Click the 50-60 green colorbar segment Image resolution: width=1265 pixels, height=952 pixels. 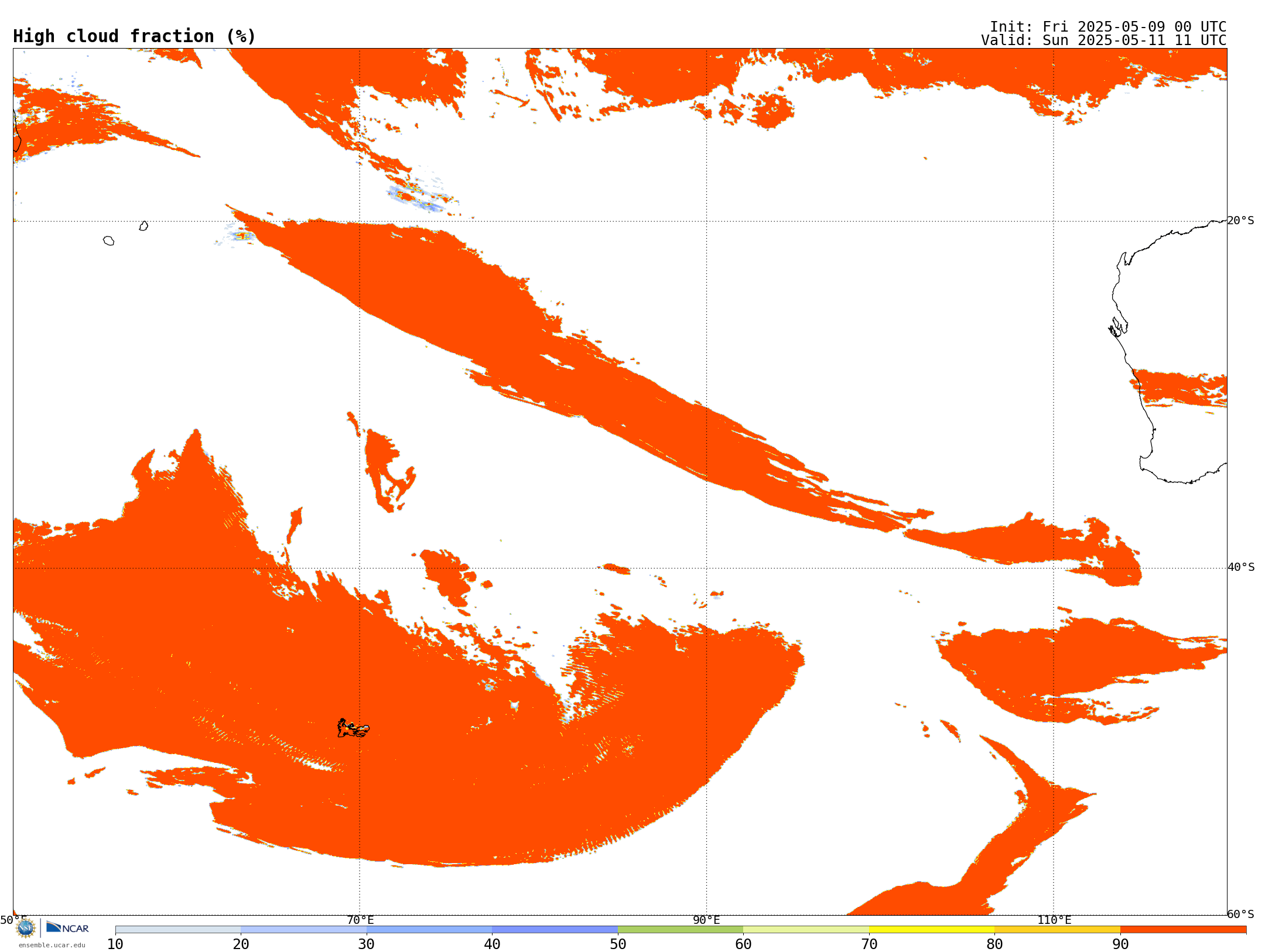(x=681, y=930)
